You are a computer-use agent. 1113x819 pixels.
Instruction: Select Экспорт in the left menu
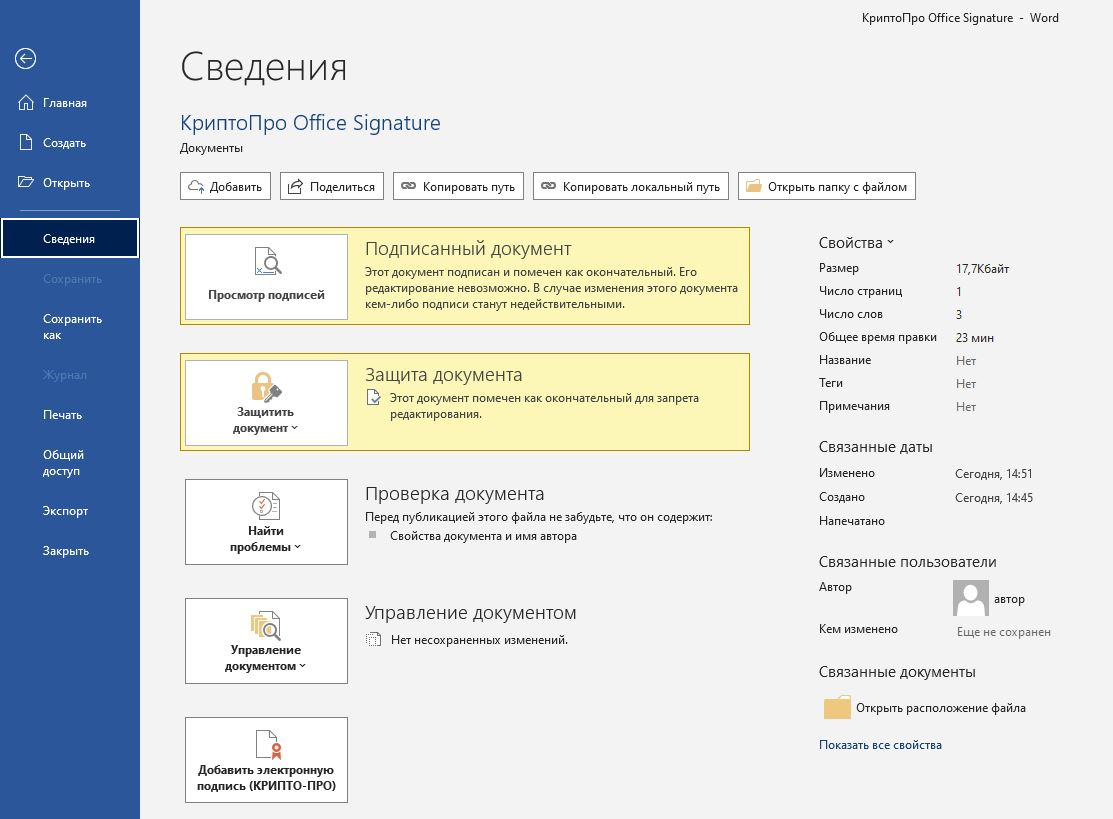pos(65,511)
